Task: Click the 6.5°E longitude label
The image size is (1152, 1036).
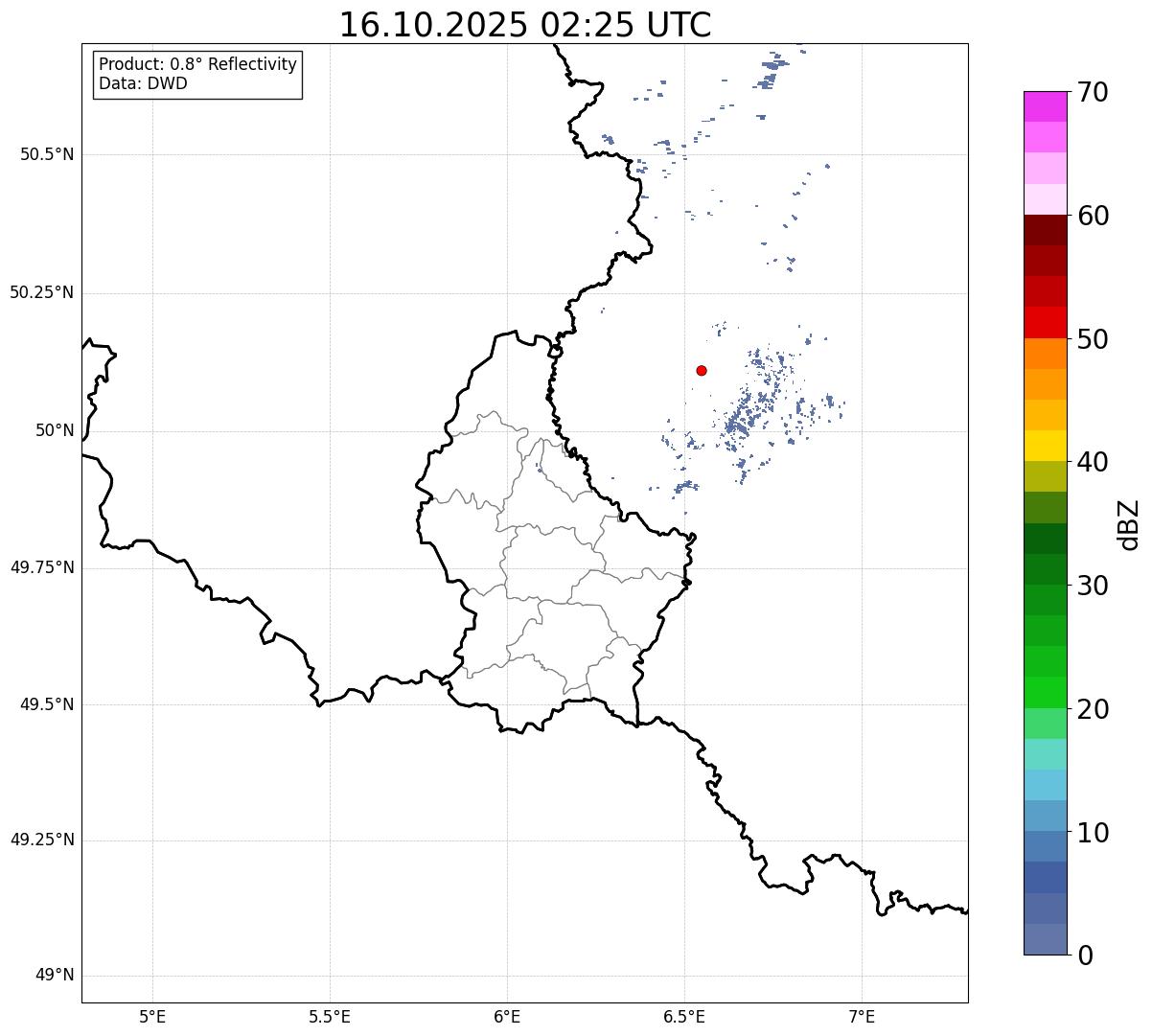Action: [684, 1016]
